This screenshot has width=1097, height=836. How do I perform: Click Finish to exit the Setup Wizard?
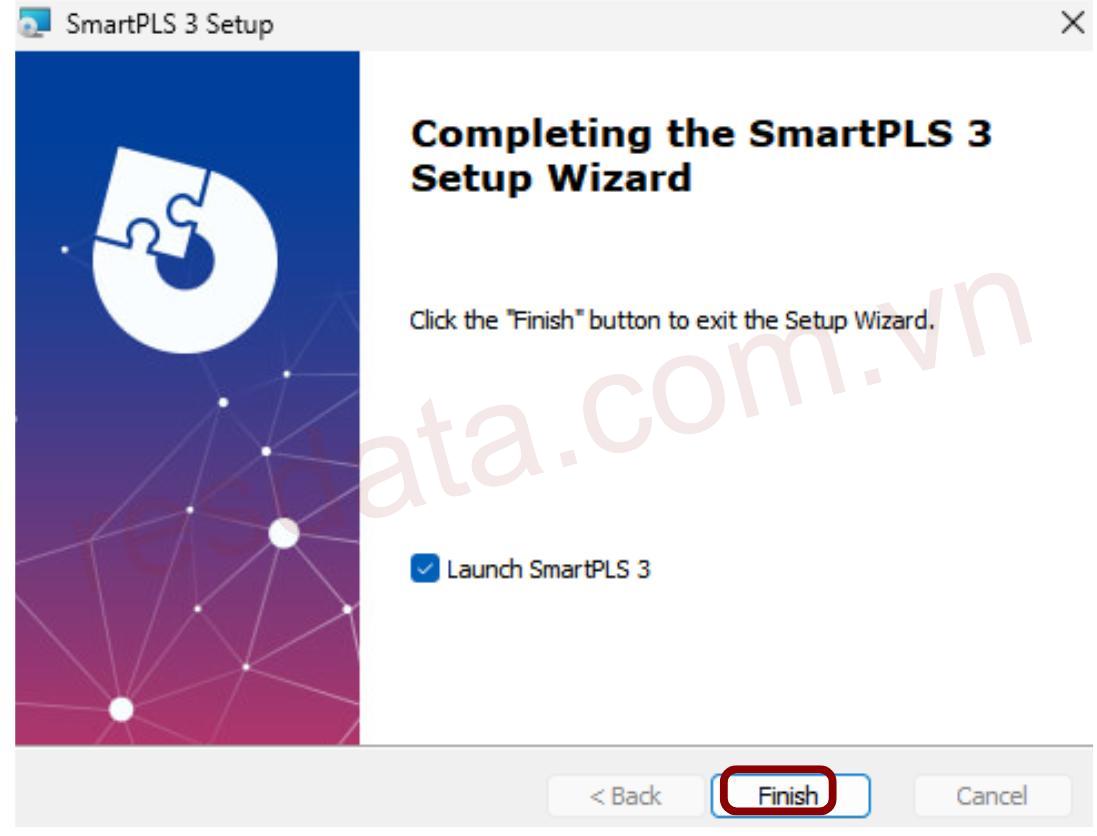pyautogui.click(x=790, y=795)
